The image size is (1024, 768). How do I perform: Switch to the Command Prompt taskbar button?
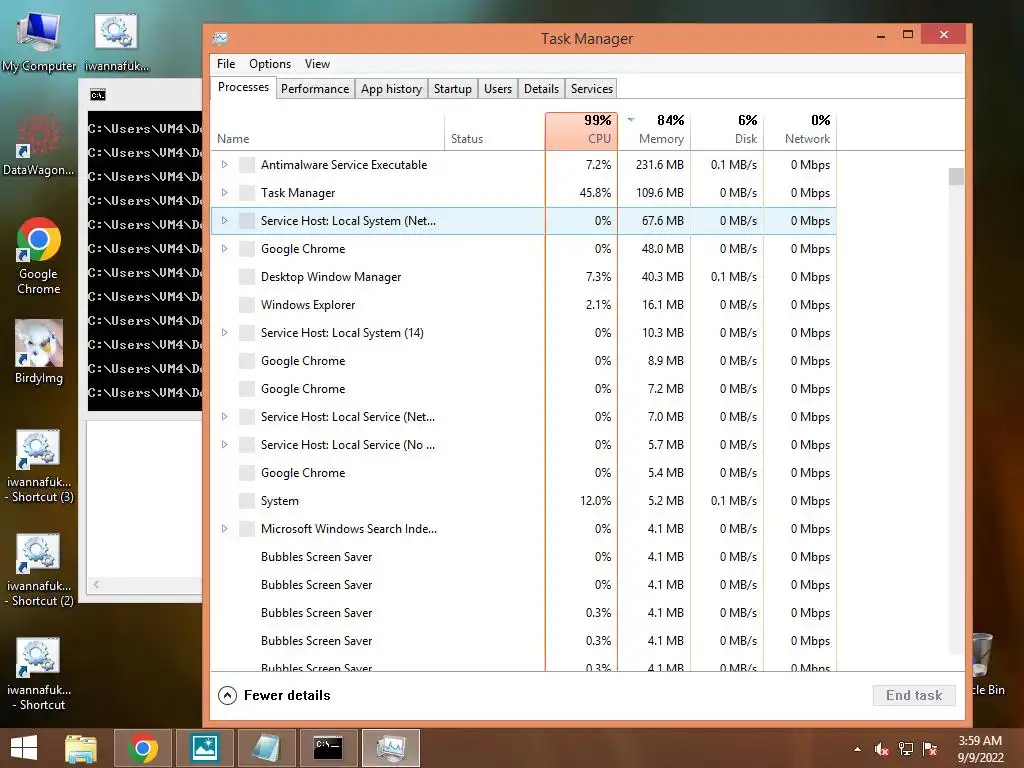tap(328, 748)
